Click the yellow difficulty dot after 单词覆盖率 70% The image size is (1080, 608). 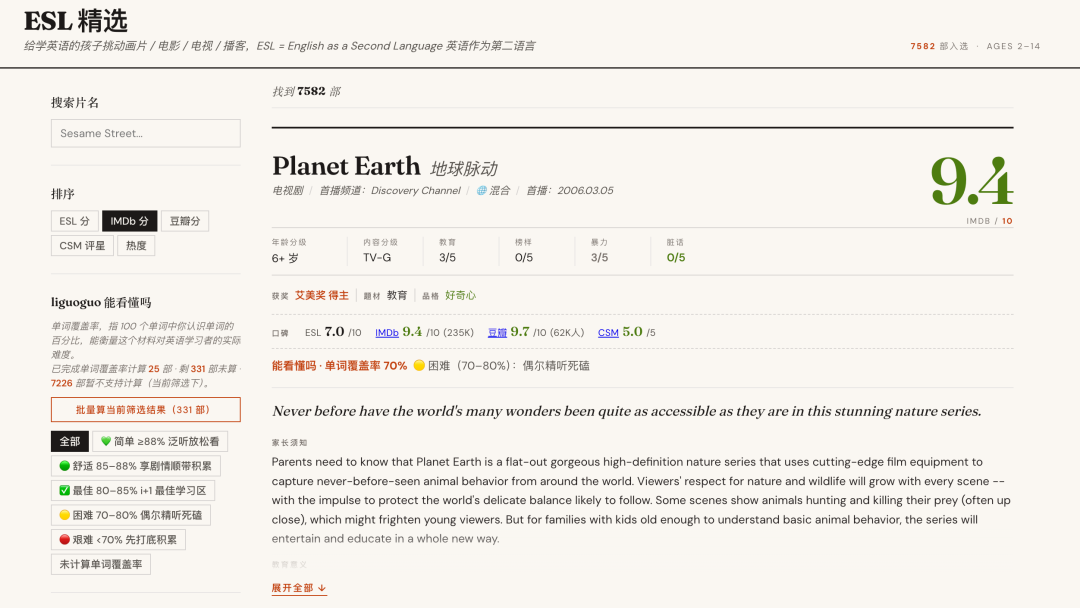419,366
